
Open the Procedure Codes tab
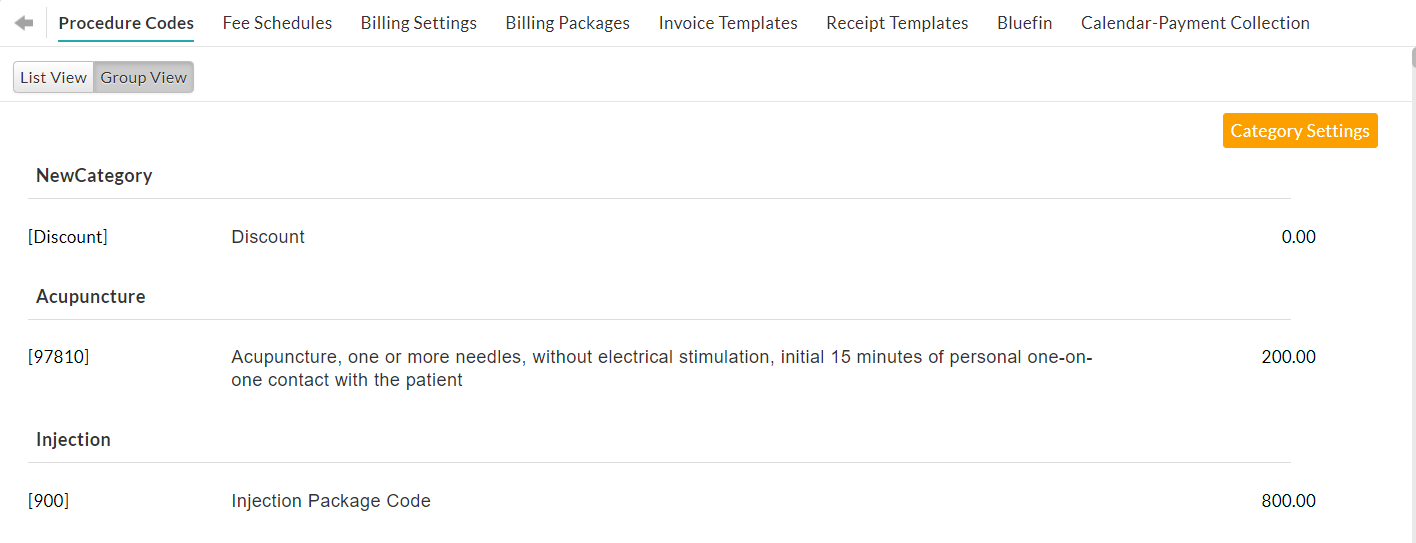pos(126,23)
